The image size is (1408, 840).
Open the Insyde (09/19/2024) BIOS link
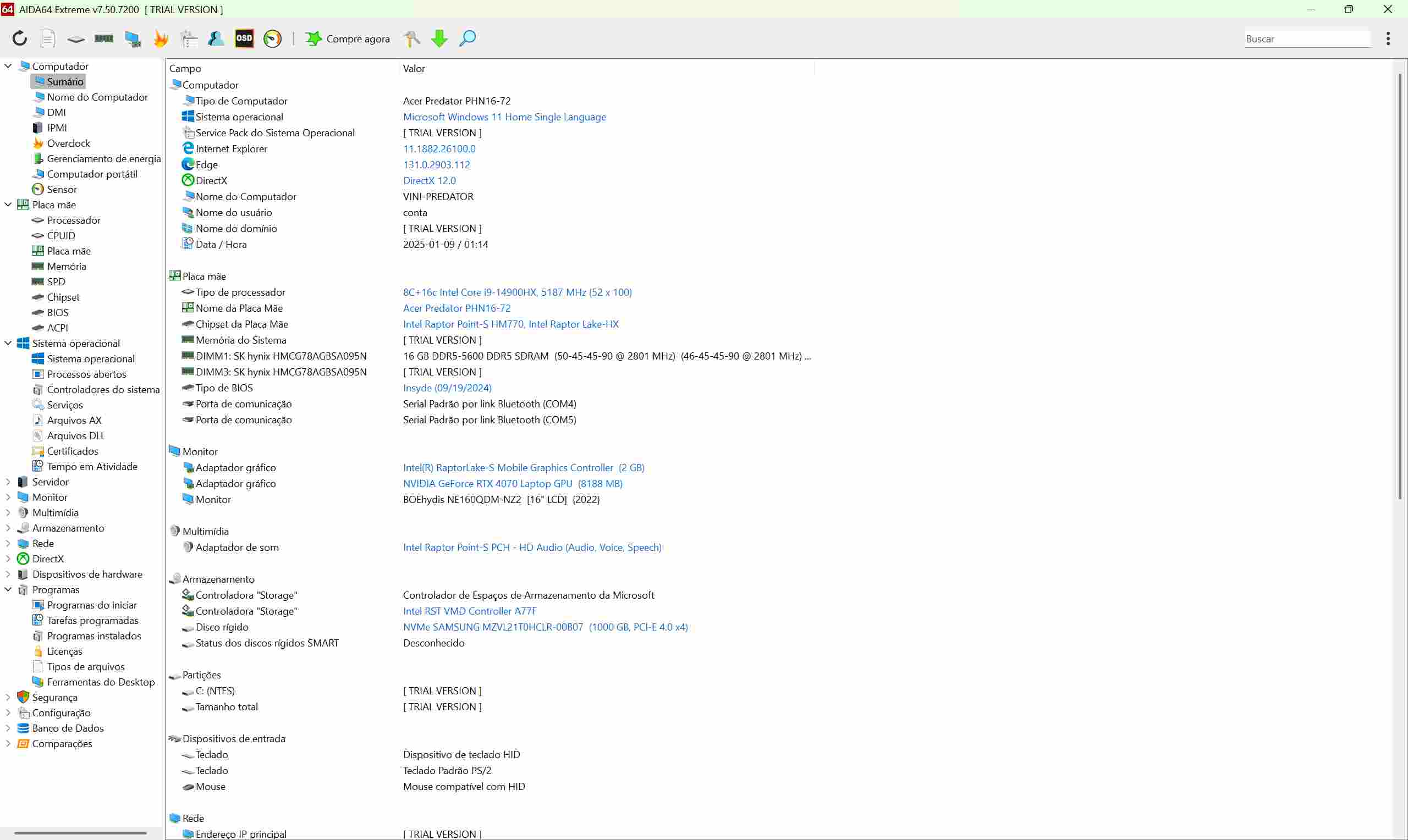click(x=447, y=388)
